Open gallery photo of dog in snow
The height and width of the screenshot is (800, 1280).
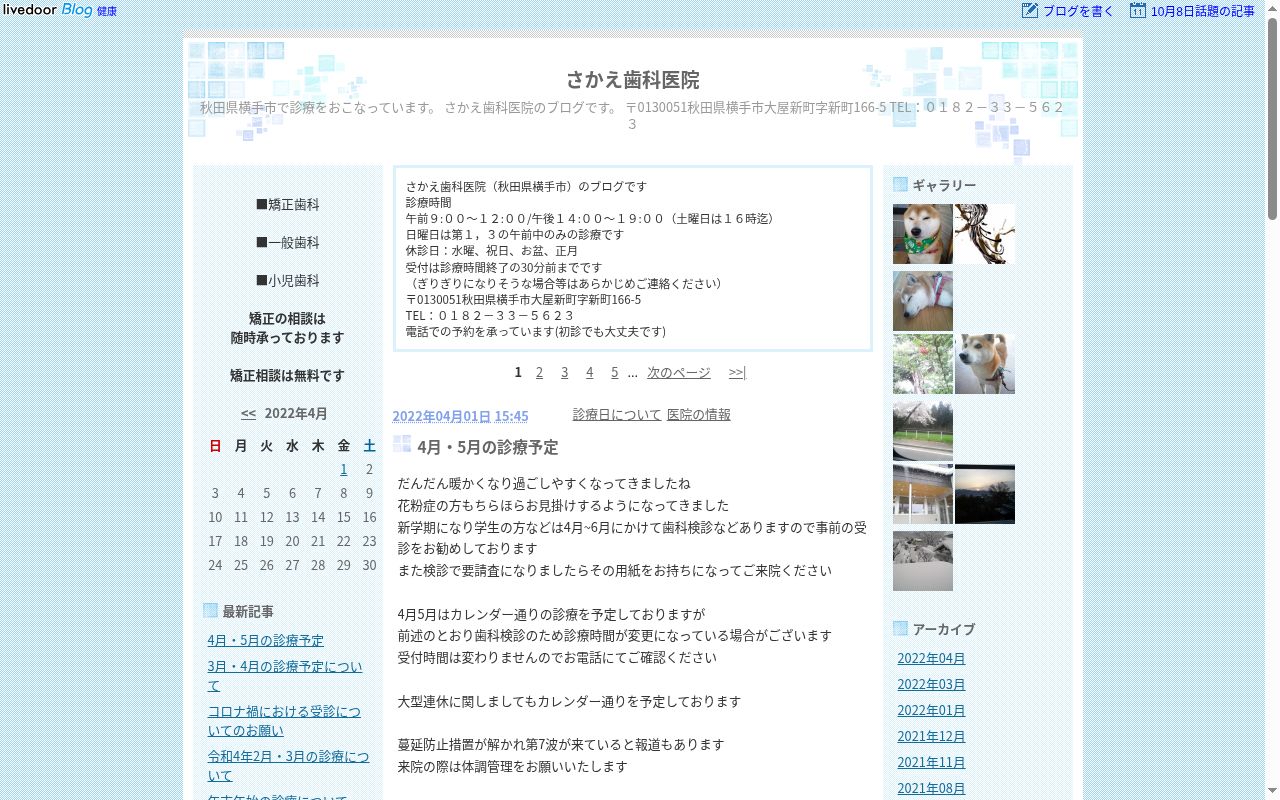(x=985, y=364)
